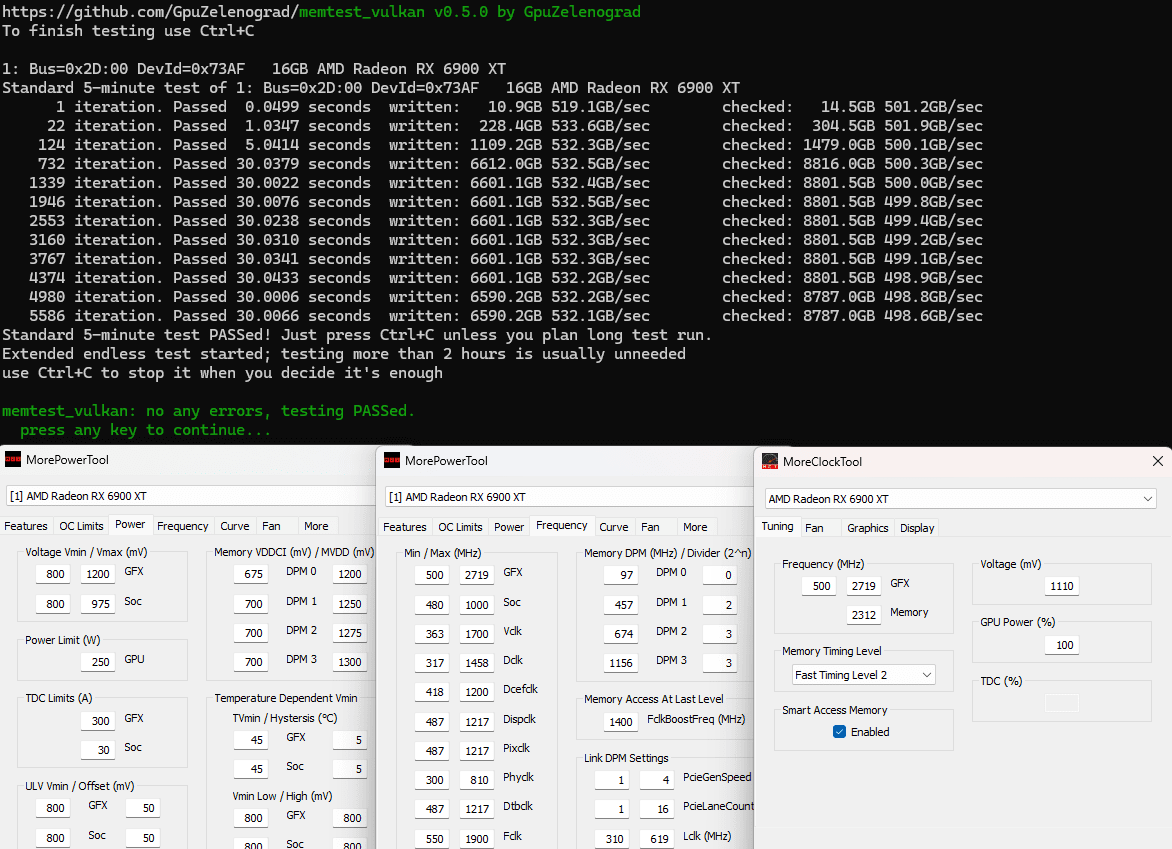
Task: Click TVmin GFX field showing 45
Action: pyautogui.click(x=251, y=740)
